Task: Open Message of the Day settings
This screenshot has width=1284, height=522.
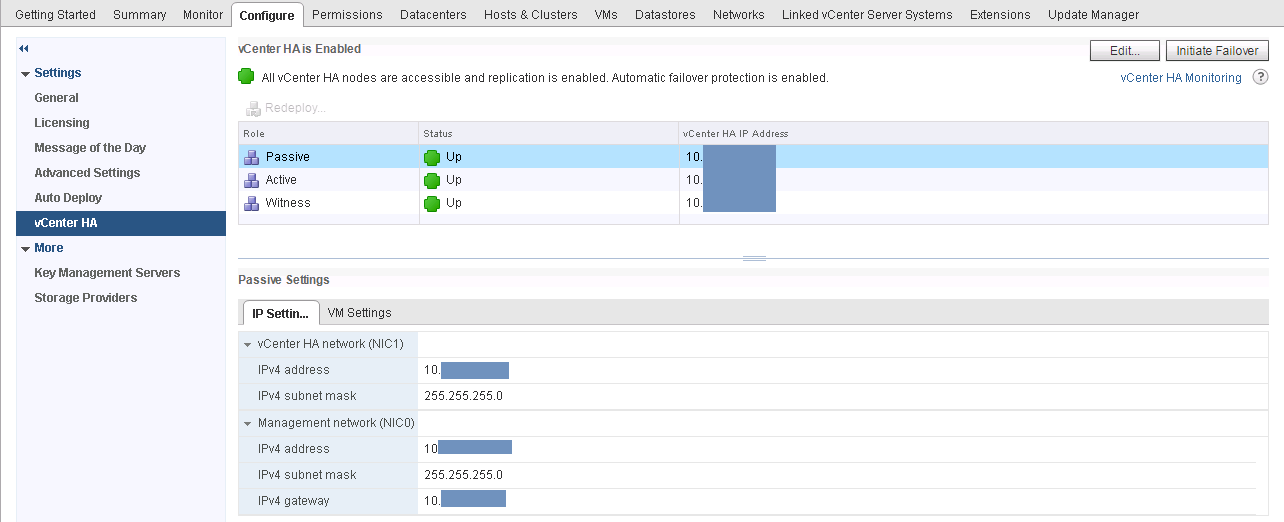Action: point(90,148)
